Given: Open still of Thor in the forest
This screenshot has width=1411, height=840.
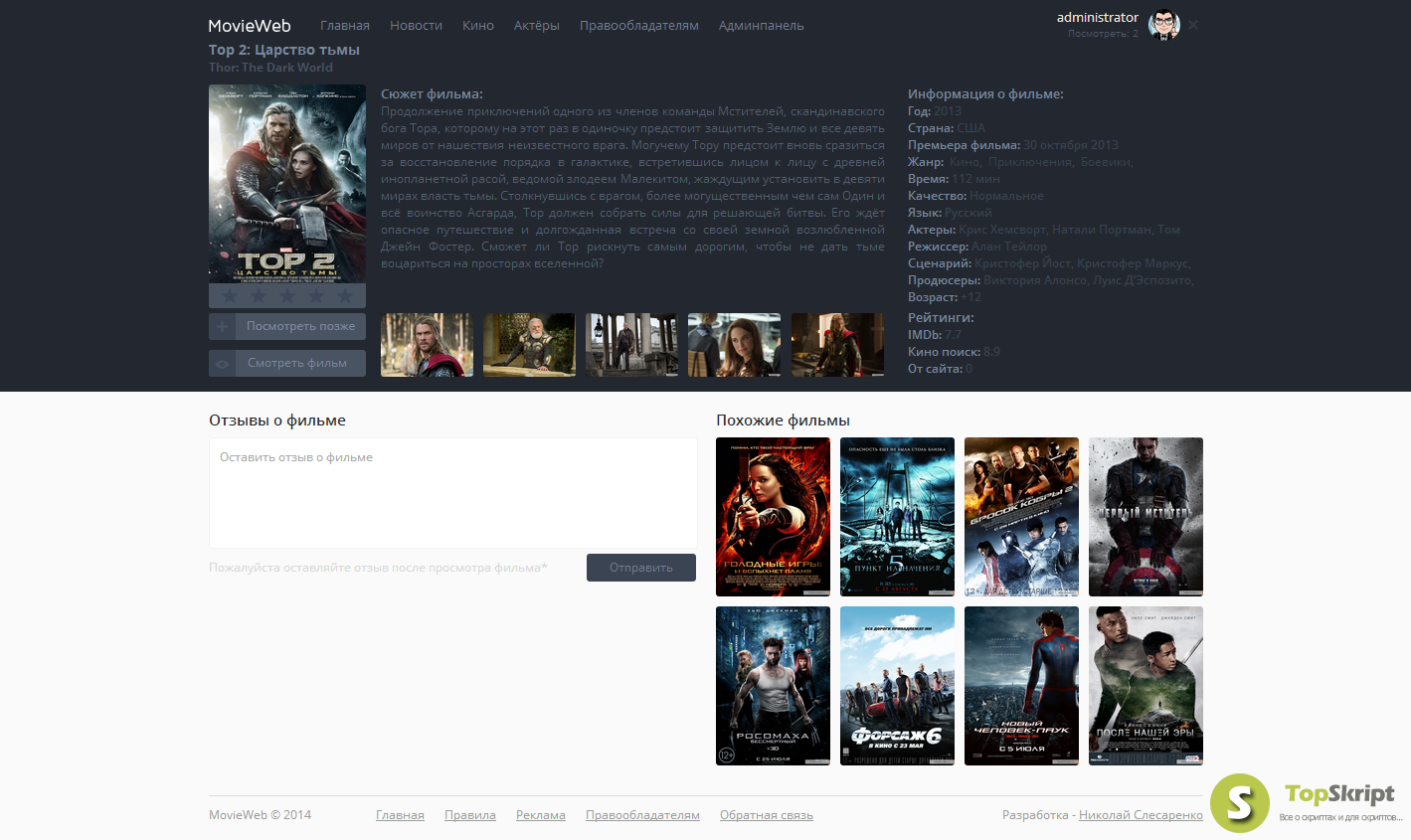Looking at the screenshot, I should pos(427,345).
